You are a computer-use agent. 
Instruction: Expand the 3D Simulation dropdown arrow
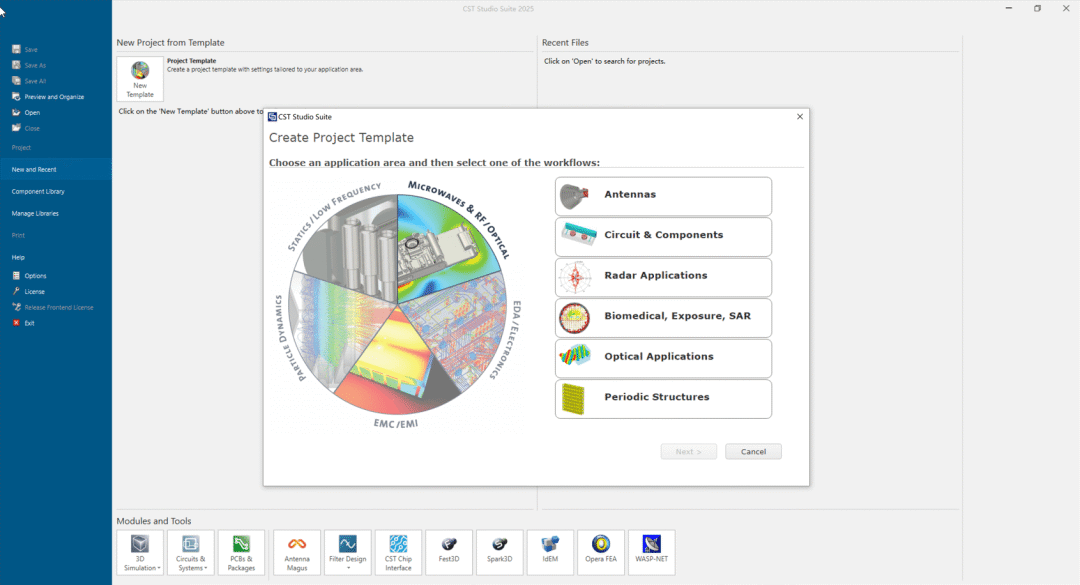159,568
